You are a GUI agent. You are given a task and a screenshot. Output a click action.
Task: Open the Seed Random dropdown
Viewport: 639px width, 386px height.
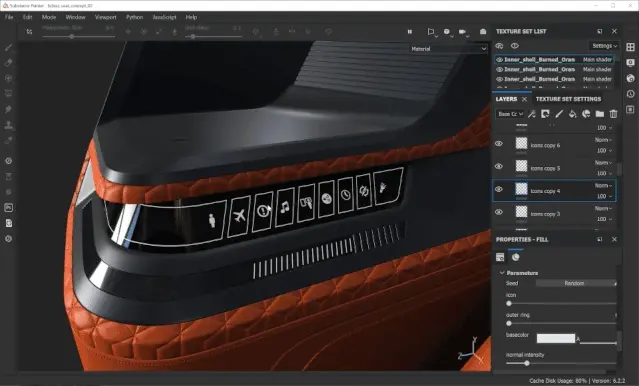tap(576, 283)
